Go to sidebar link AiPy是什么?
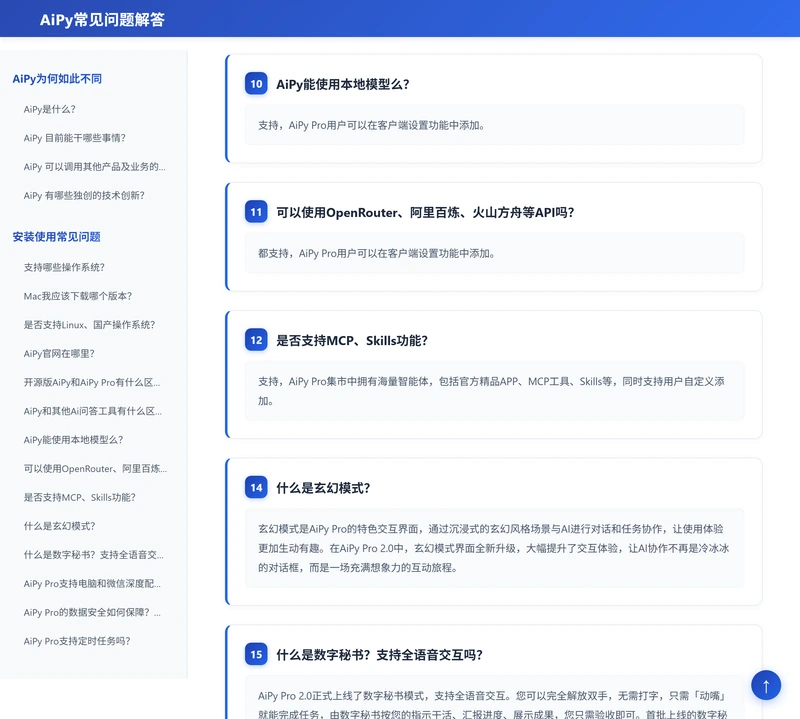Image resolution: width=800 pixels, height=719 pixels. pos(49,109)
